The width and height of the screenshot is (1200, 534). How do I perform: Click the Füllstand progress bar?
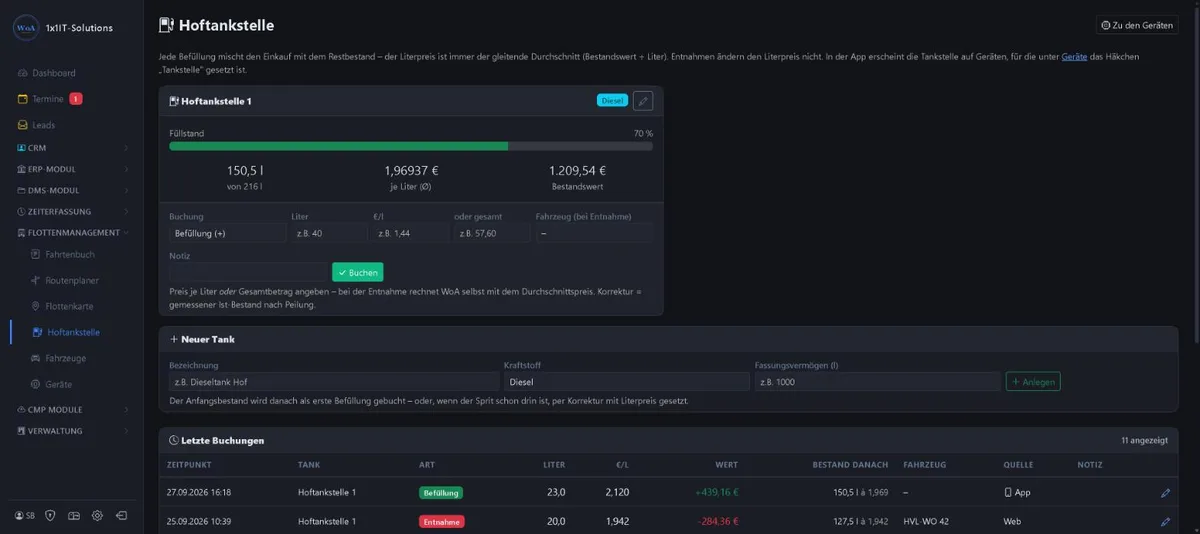point(411,146)
